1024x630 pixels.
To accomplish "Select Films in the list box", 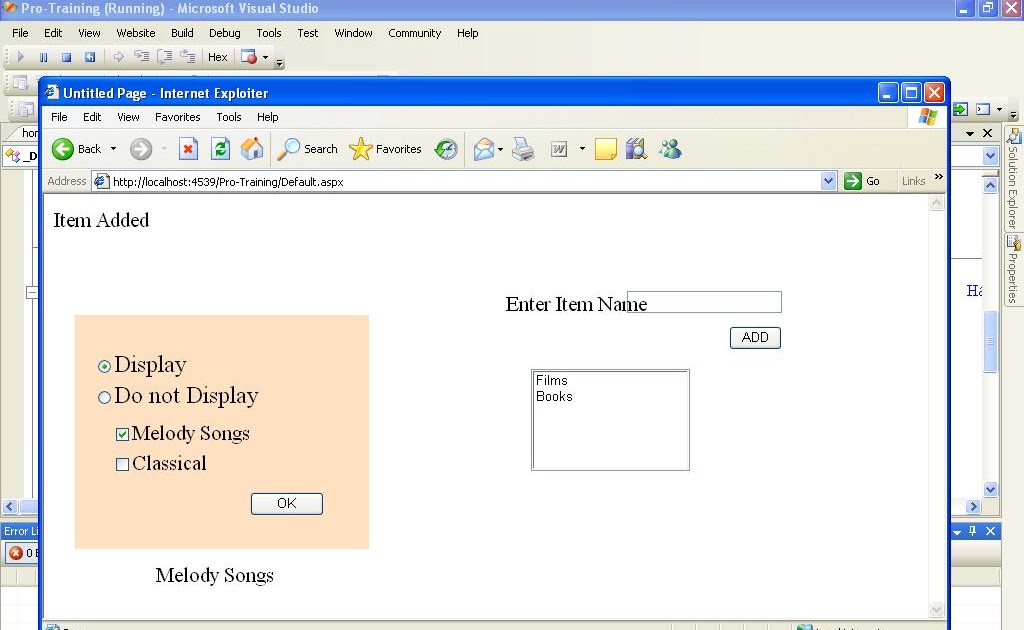I will [552, 380].
